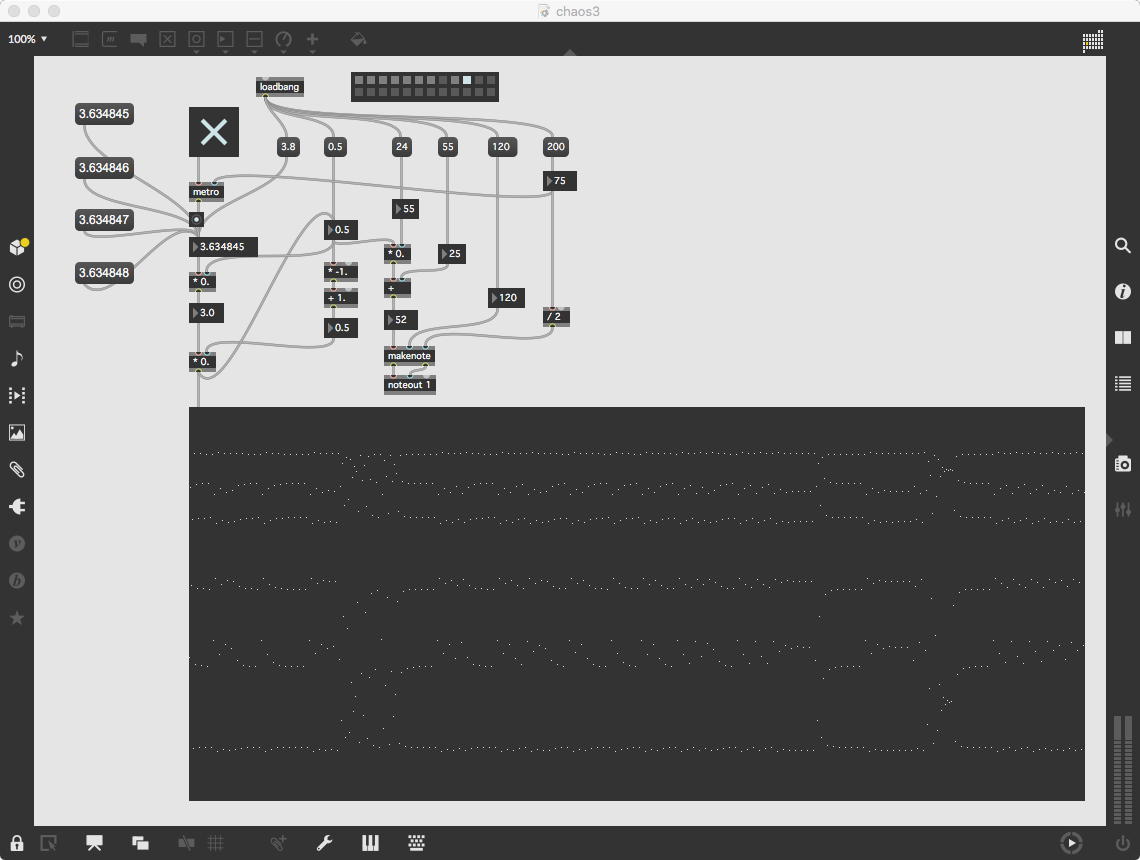Screen dimensions: 1140x860
Task: Open the piano keyboard icon in bottom toolbar
Action: 370,843
